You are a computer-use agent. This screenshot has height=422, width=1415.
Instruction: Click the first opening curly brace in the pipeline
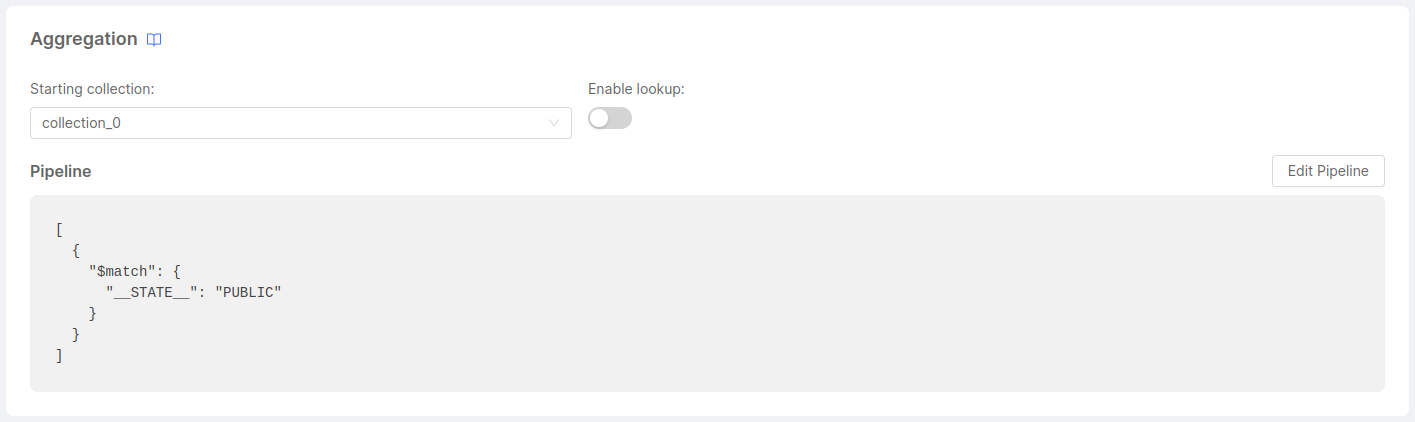pos(76,250)
